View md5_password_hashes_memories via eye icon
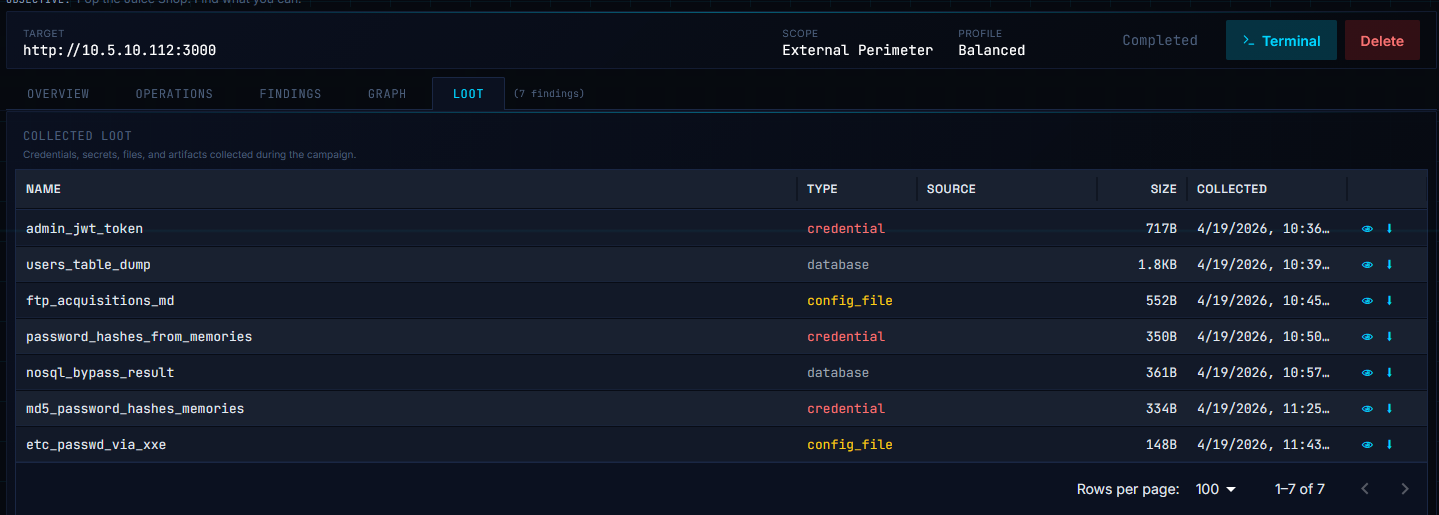This screenshot has height=515, width=1439. [1367, 409]
